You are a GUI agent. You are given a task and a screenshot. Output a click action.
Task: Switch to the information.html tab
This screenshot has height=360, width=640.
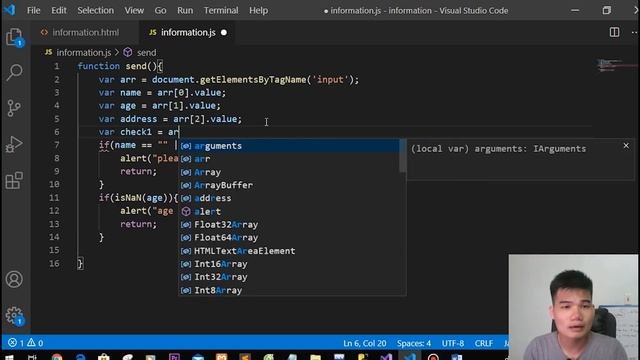[x=84, y=32]
